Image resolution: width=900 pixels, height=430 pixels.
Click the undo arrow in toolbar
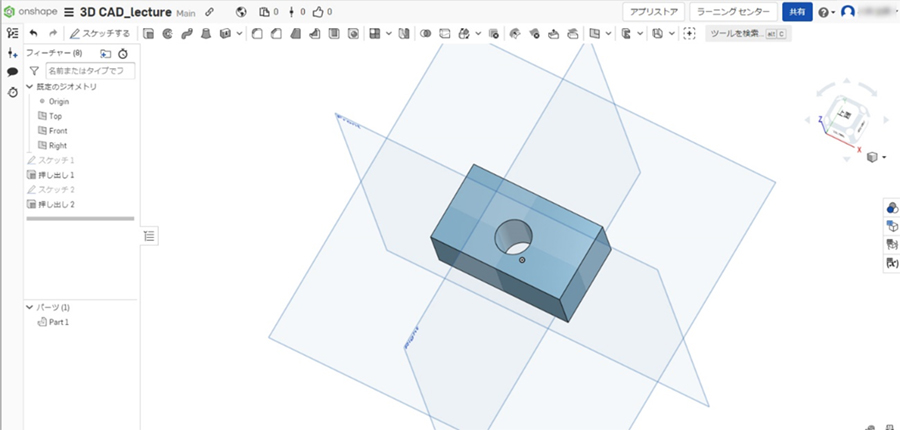coord(33,33)
